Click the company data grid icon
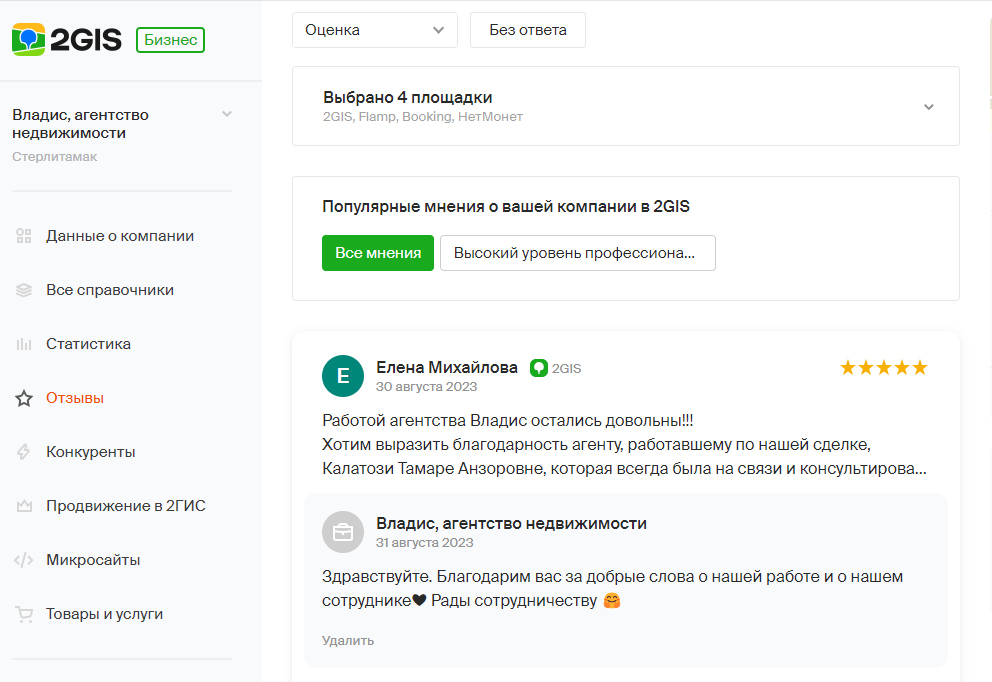The width and height of the screenshot is (992, 682). click(23, 236)
